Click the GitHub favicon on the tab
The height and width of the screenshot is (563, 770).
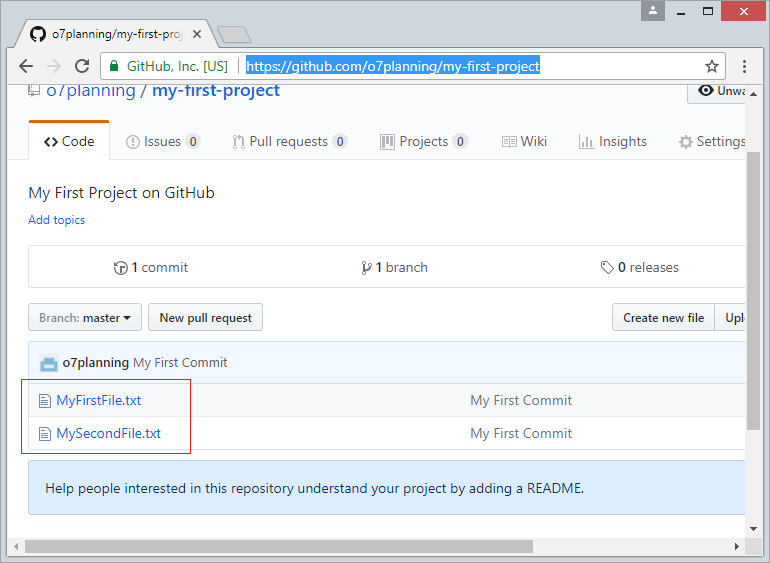pyautogui.click(x=38, y=34)
